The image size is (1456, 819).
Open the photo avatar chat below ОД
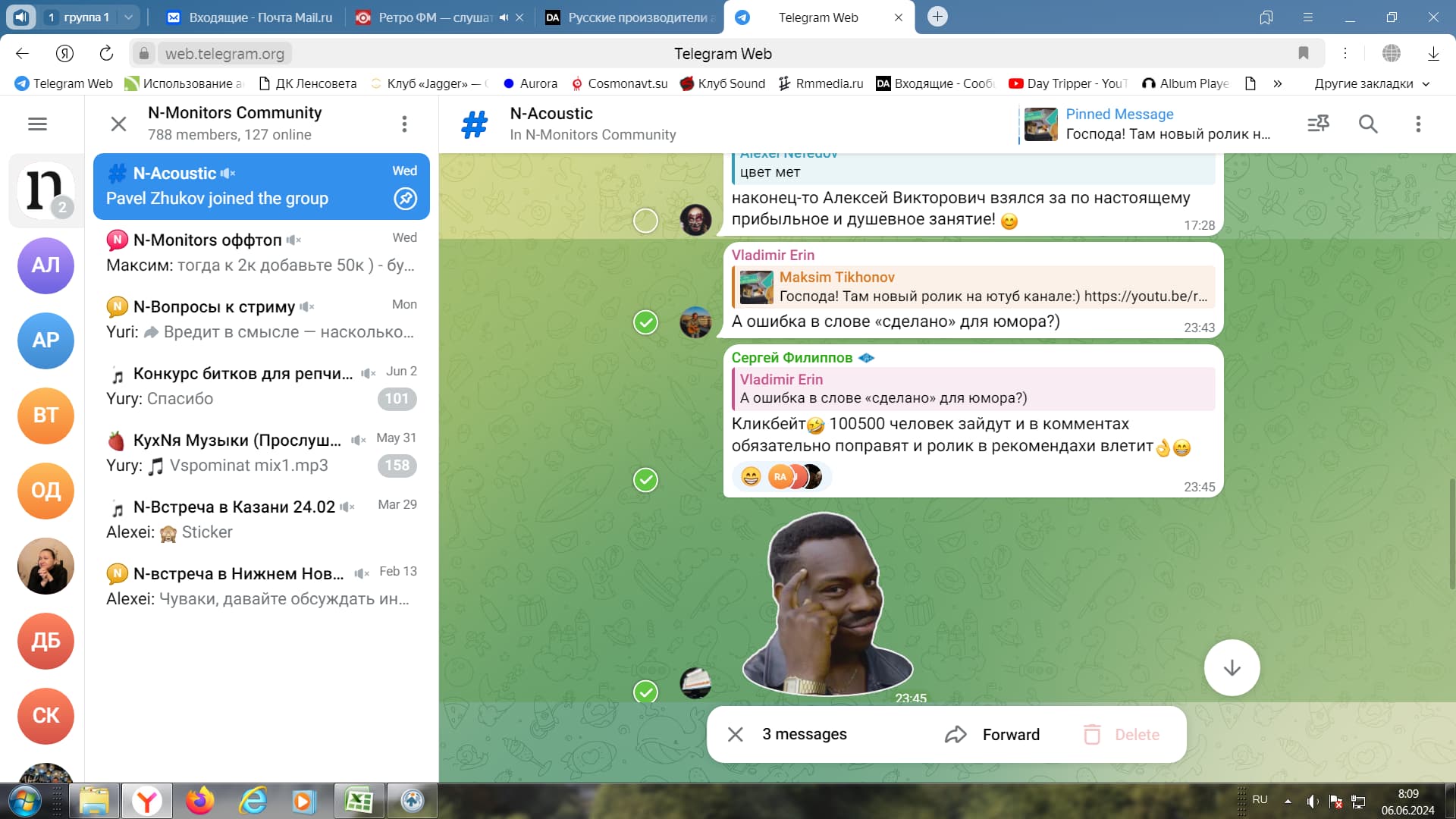[45, 566]
